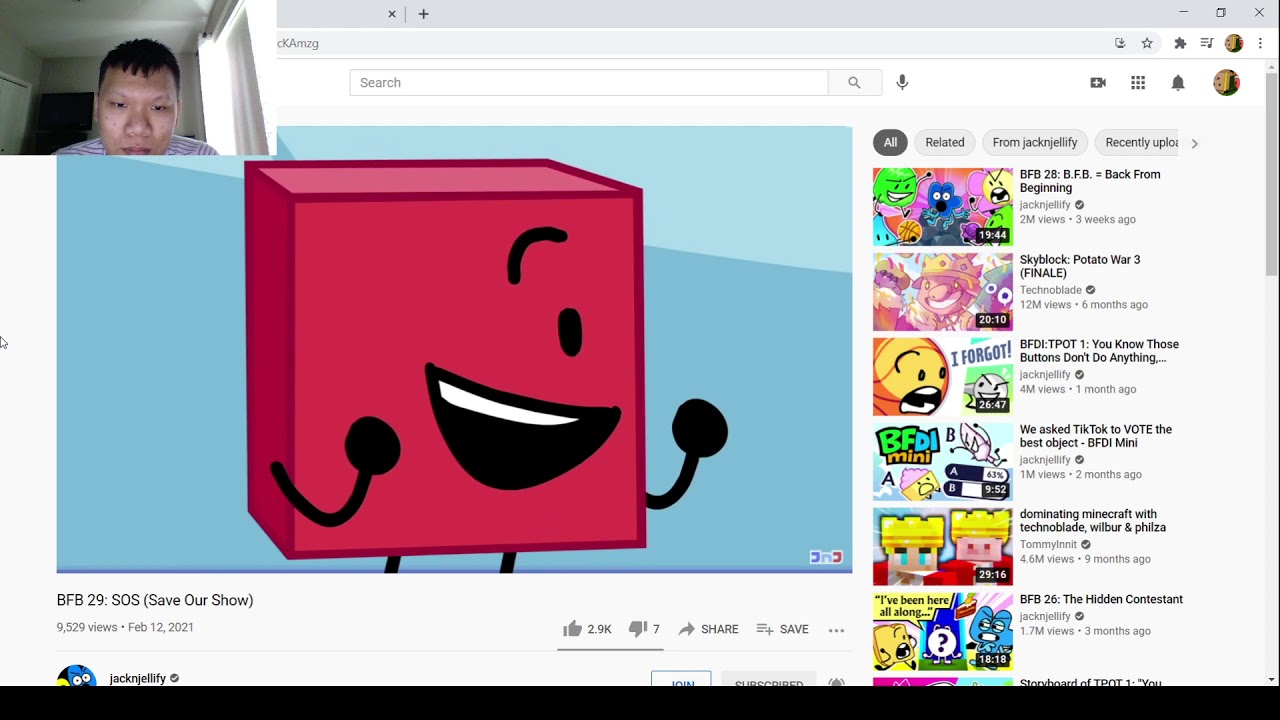Open Skyblock: Potato War 3 thumbnail

(x=943, y=292)
